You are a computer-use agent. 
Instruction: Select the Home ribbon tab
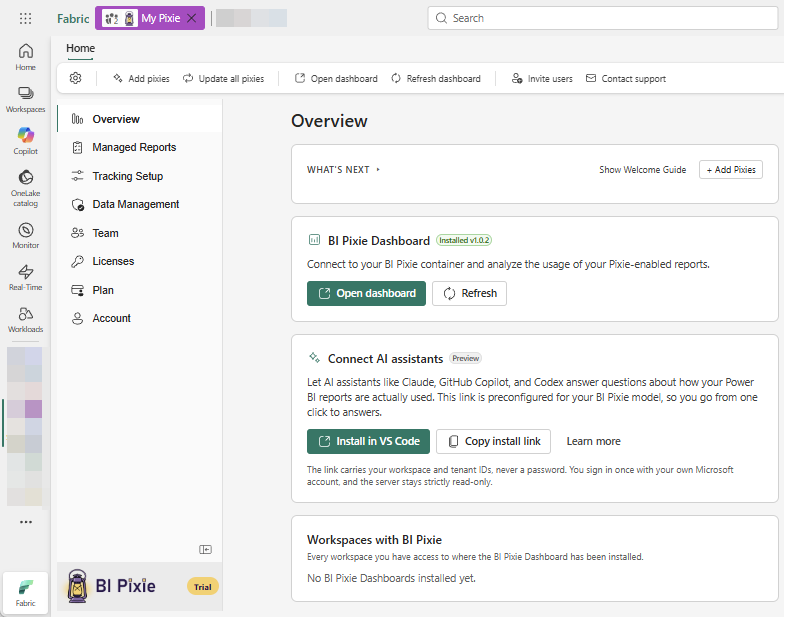81,48
